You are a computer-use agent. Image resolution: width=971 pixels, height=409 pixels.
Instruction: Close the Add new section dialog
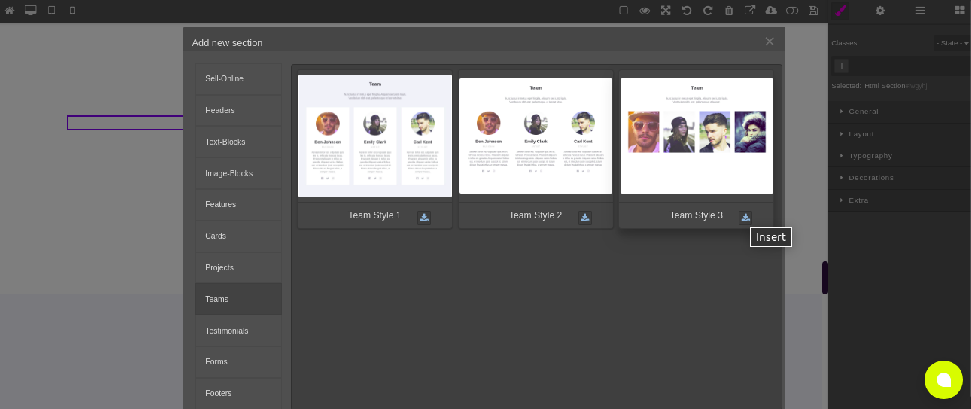pos(769,42)
